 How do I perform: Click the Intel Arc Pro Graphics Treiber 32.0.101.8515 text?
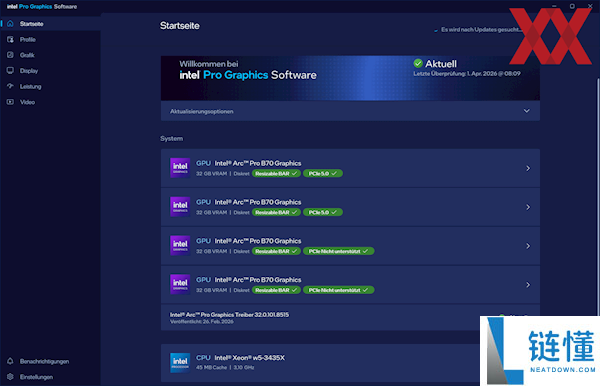(x=230, y=314)
